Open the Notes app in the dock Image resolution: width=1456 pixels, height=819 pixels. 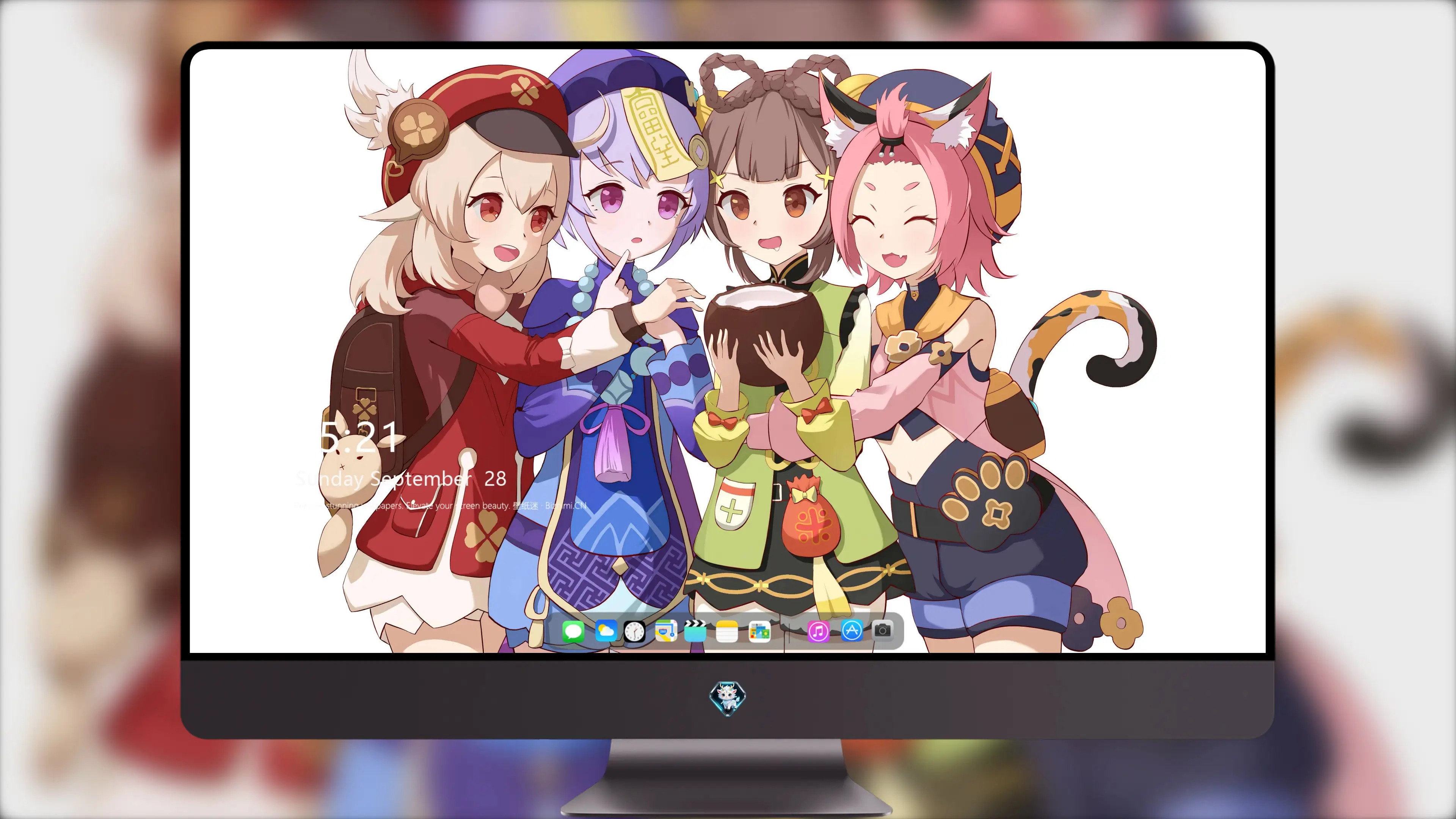point(727,631)
